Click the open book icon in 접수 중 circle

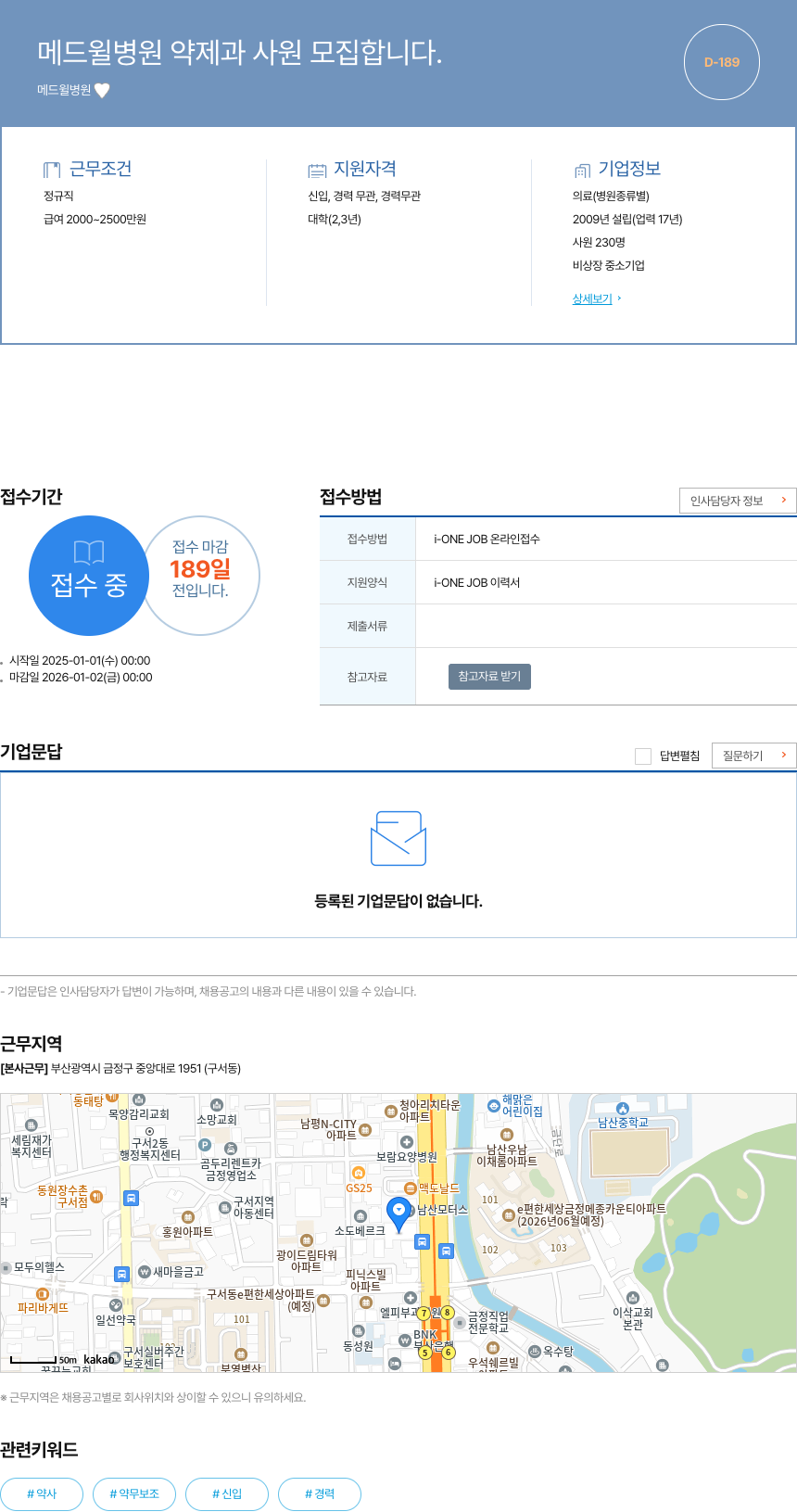coord(89,553)
